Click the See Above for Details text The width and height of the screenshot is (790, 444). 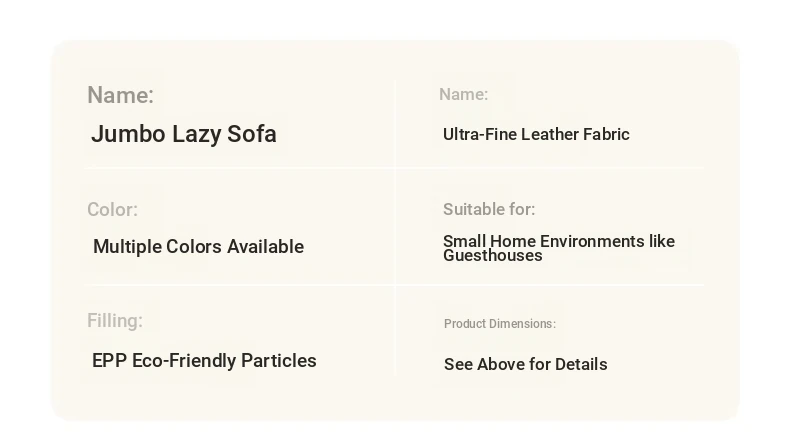(x=525, y=364)
